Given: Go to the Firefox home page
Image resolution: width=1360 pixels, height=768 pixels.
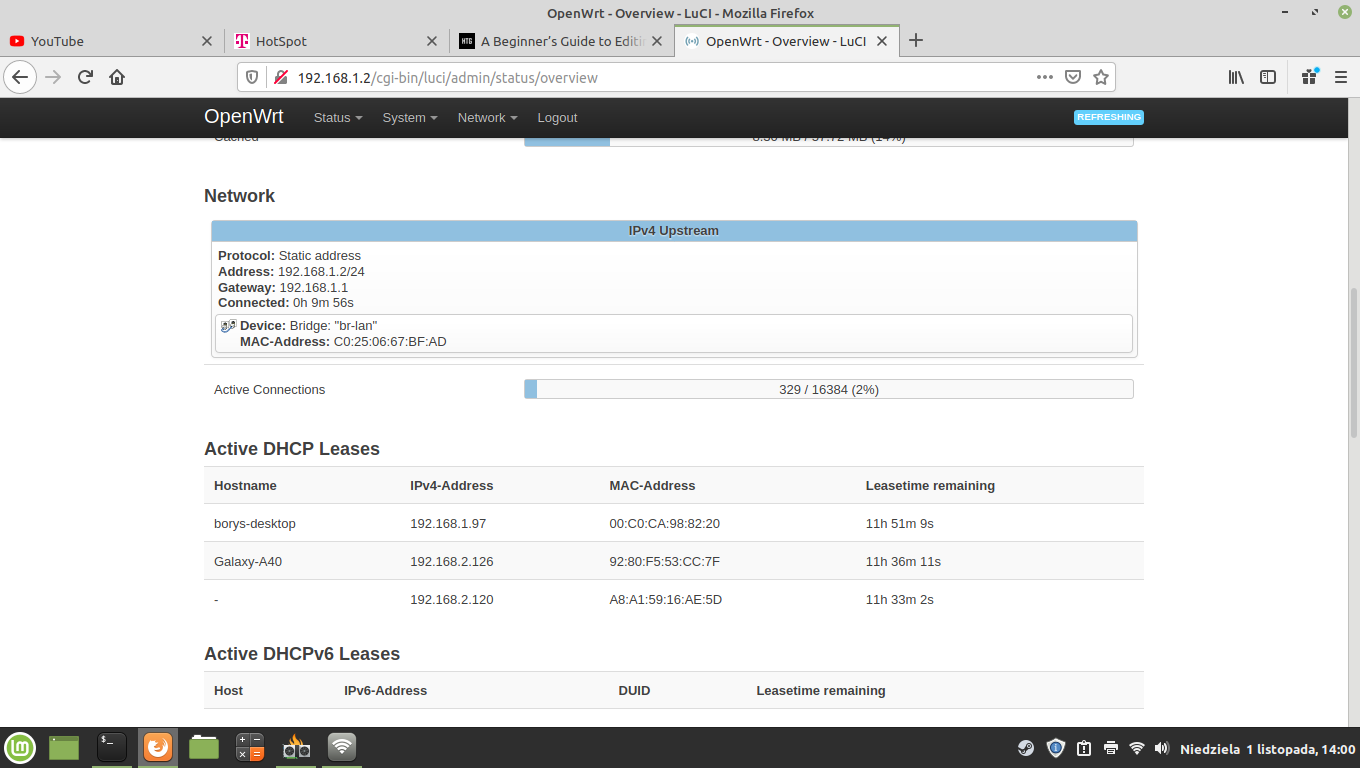Looking at the screenshot, I should [x=117, y=77].
